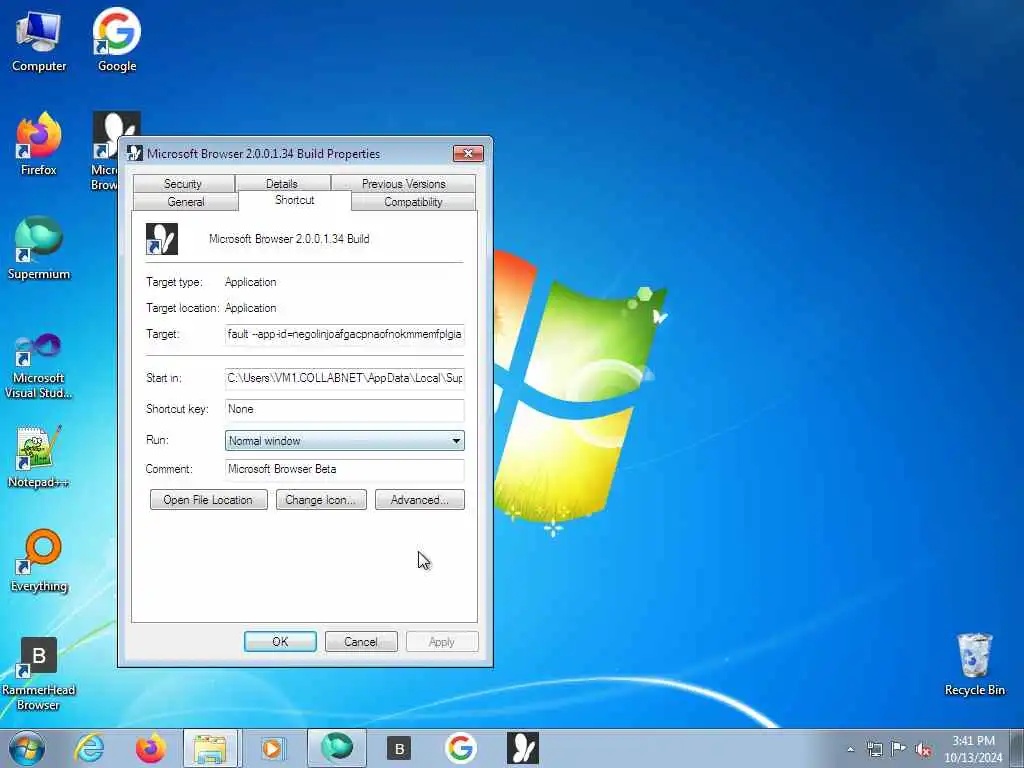Click the Show Desktop strip
Viewport: 1024px width, 768px height.
pyautogui.click(x=1016, y=748)
